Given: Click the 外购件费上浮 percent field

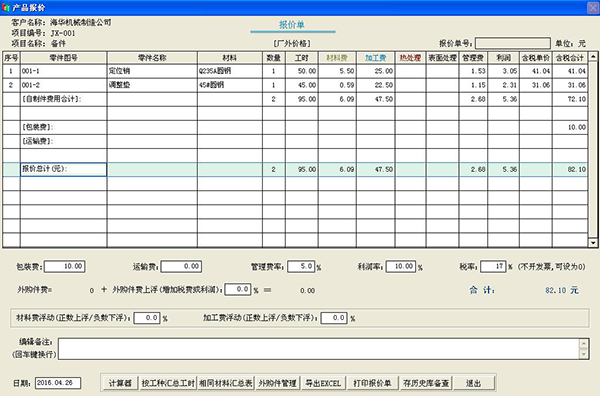Looking at the screenshot, I should click(x=238, y=289).
